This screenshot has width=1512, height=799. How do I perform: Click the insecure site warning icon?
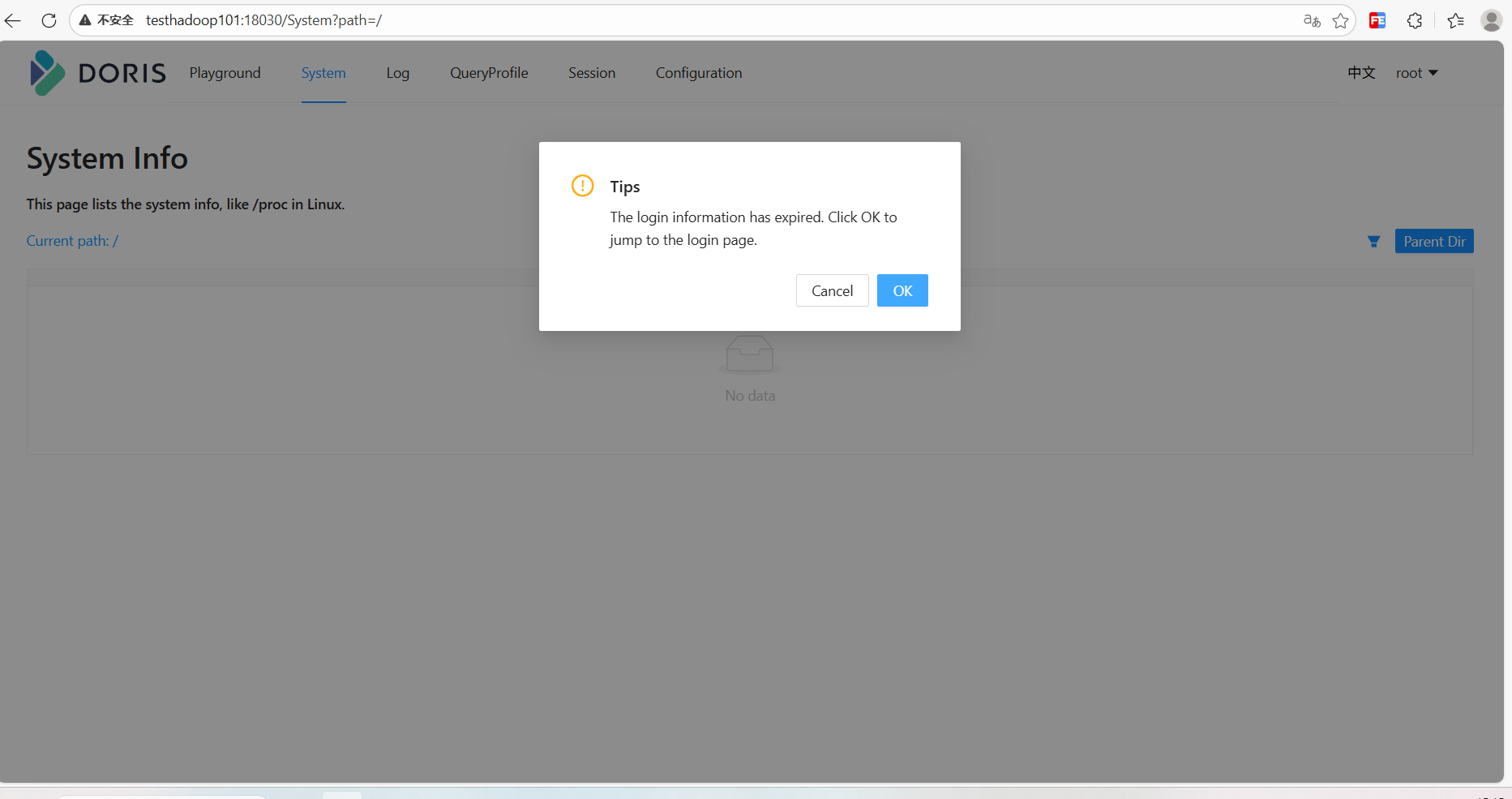coord(85,20)
